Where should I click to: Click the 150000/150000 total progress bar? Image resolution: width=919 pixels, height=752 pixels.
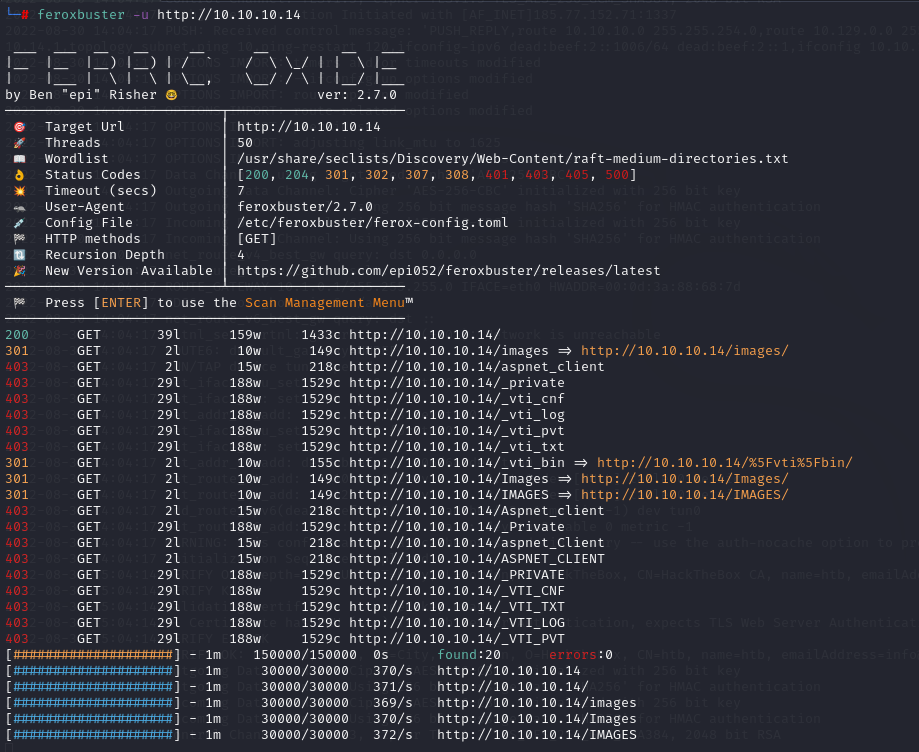(x=92, y=655)
